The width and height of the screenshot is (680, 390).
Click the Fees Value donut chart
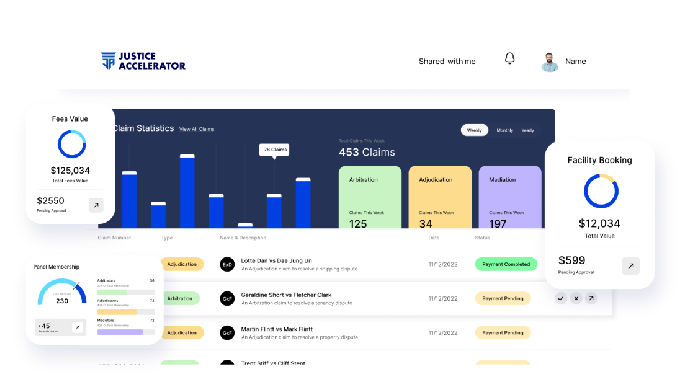[72, 144]
